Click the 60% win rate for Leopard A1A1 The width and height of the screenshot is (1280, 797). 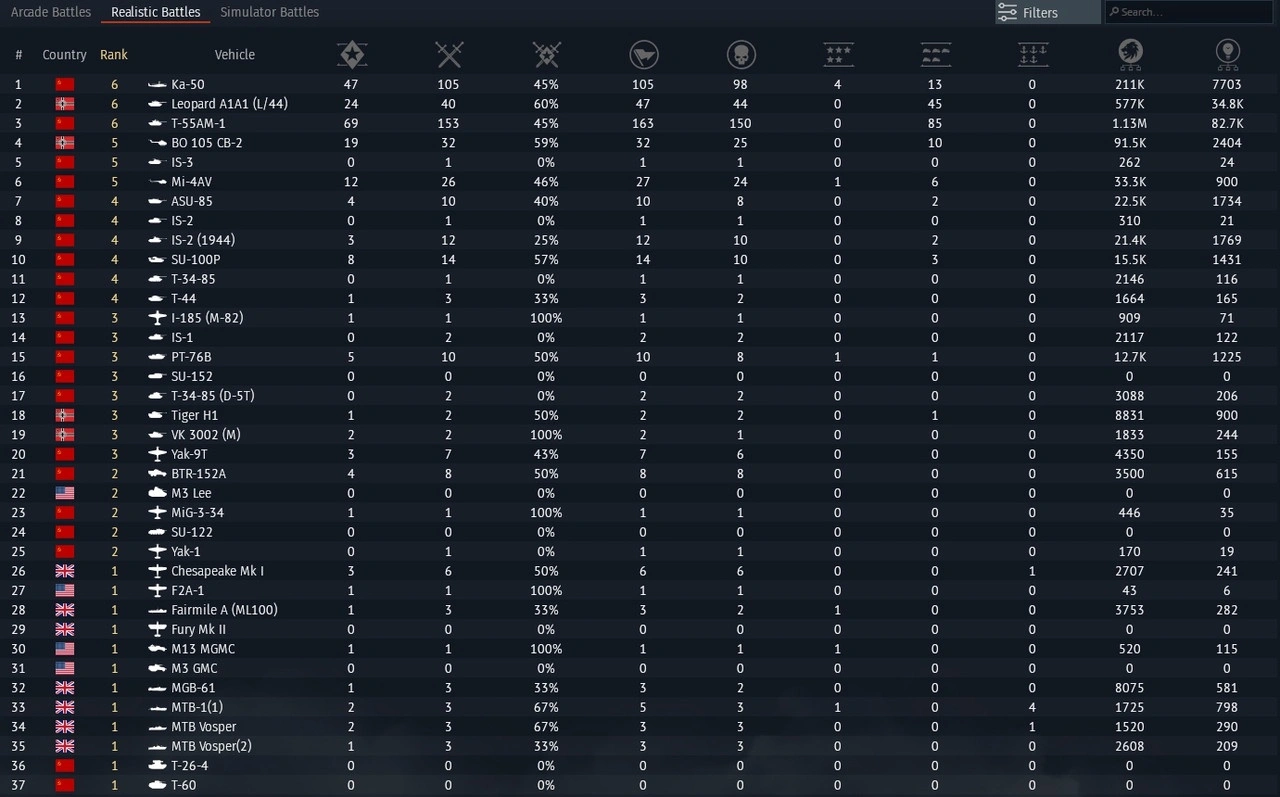(546, 104)
